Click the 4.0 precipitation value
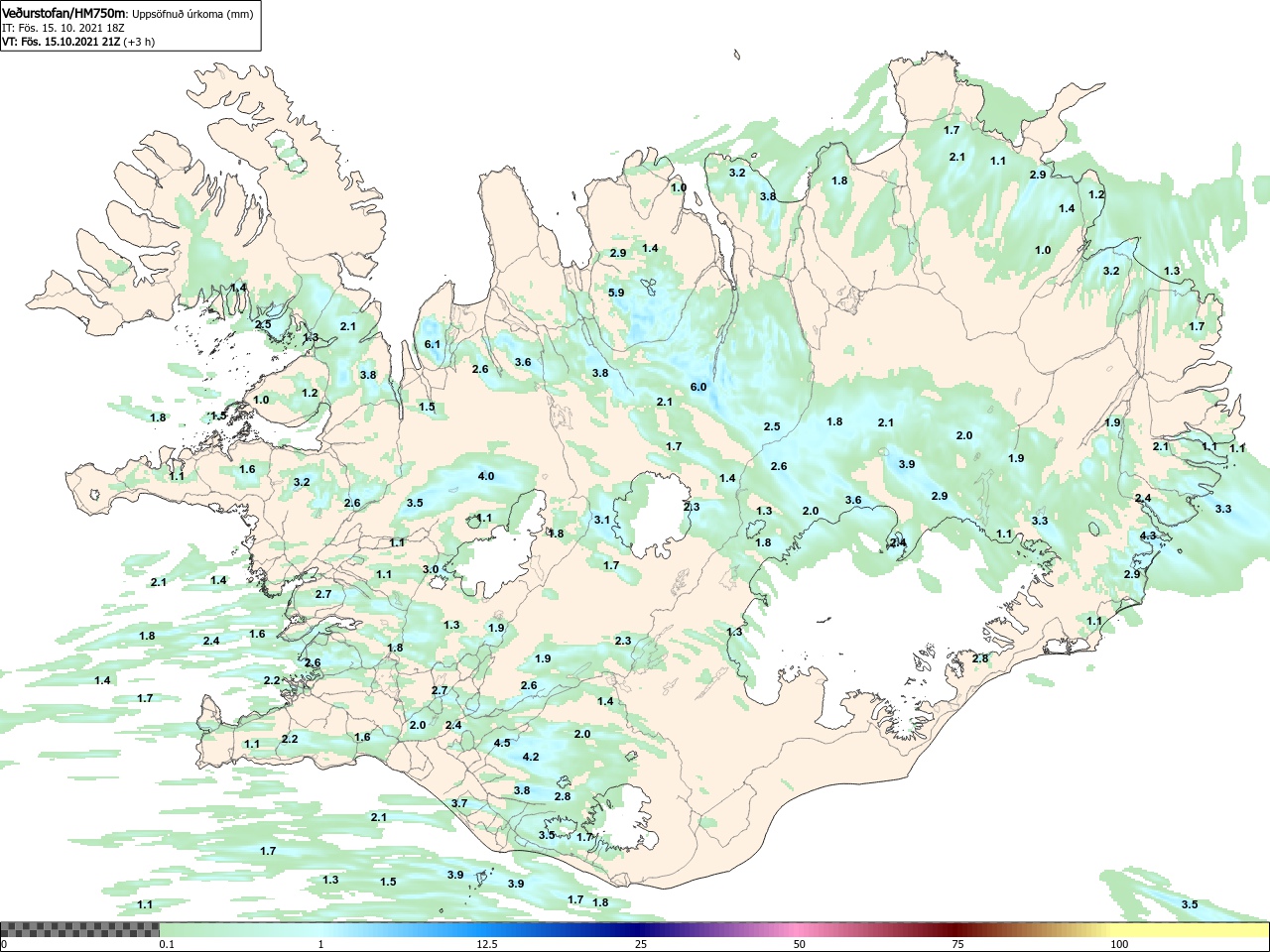 pos(486,476)
